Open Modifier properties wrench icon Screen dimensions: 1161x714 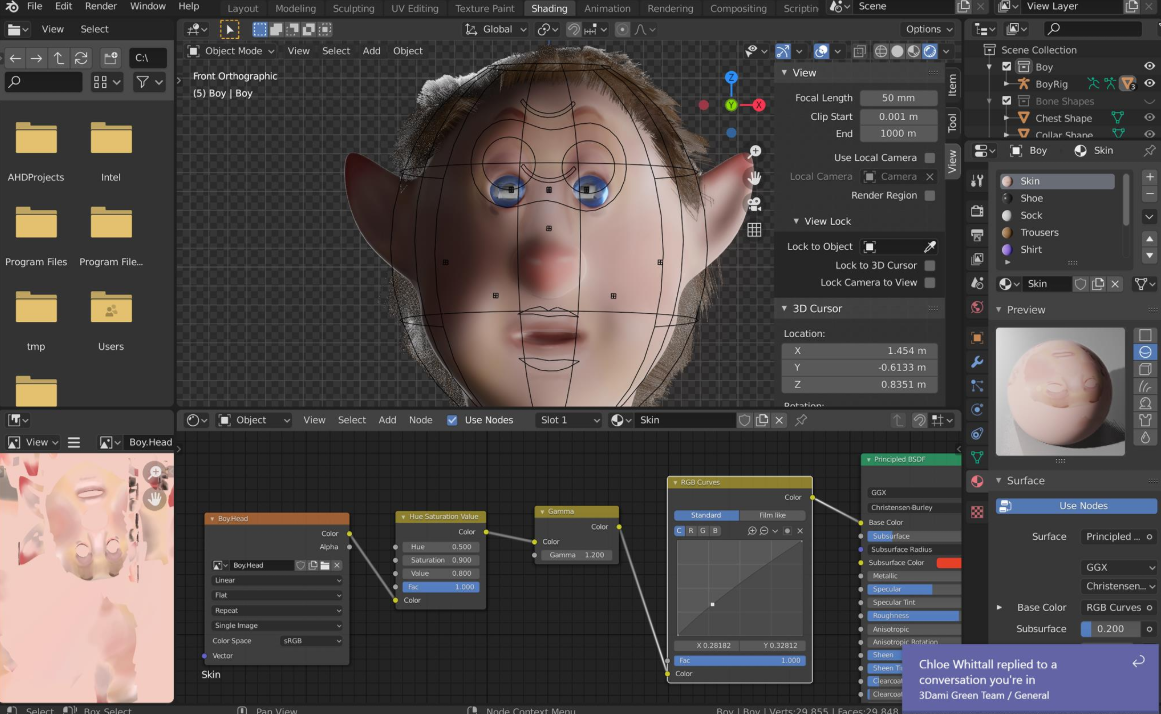(x=977, y=362)
